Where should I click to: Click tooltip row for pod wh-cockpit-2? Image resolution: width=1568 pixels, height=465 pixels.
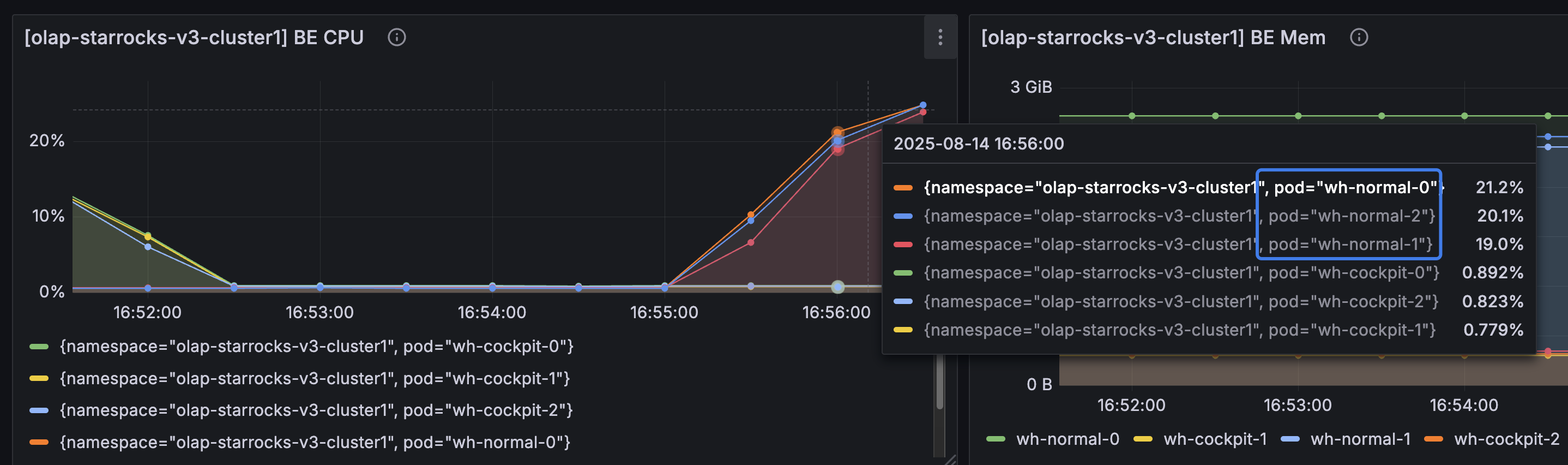(1208, 302)
